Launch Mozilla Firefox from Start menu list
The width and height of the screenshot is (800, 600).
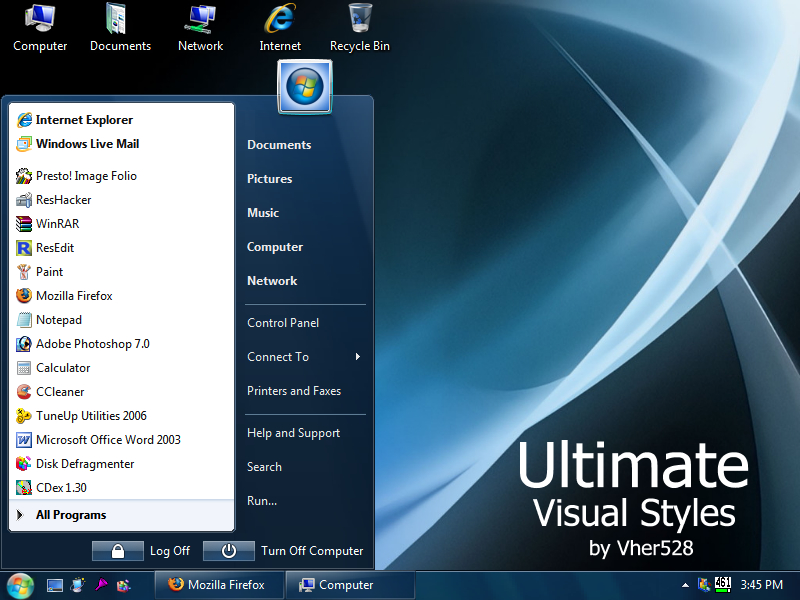(121, 296)
